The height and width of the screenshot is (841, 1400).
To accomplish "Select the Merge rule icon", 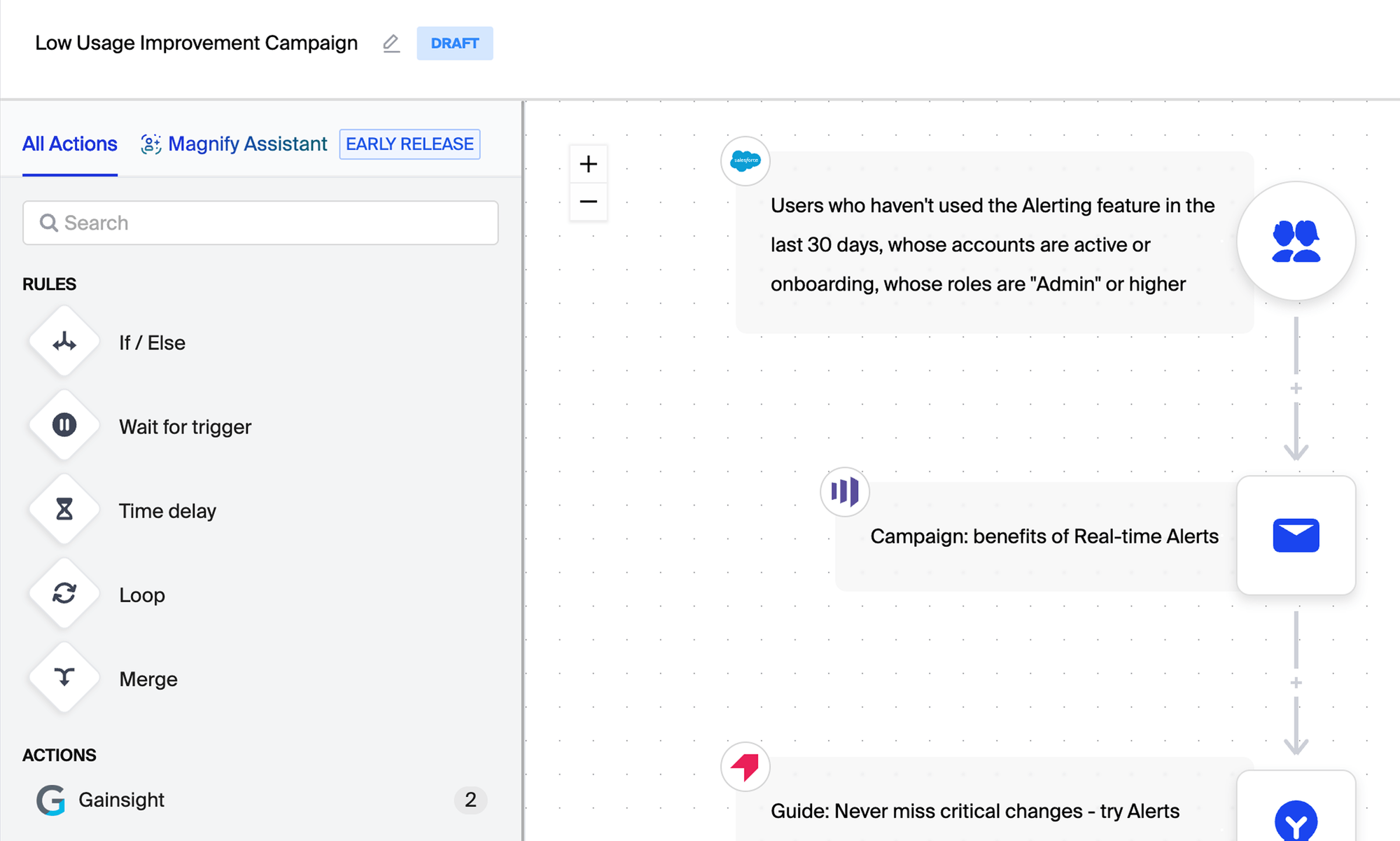I will (64, 678).
